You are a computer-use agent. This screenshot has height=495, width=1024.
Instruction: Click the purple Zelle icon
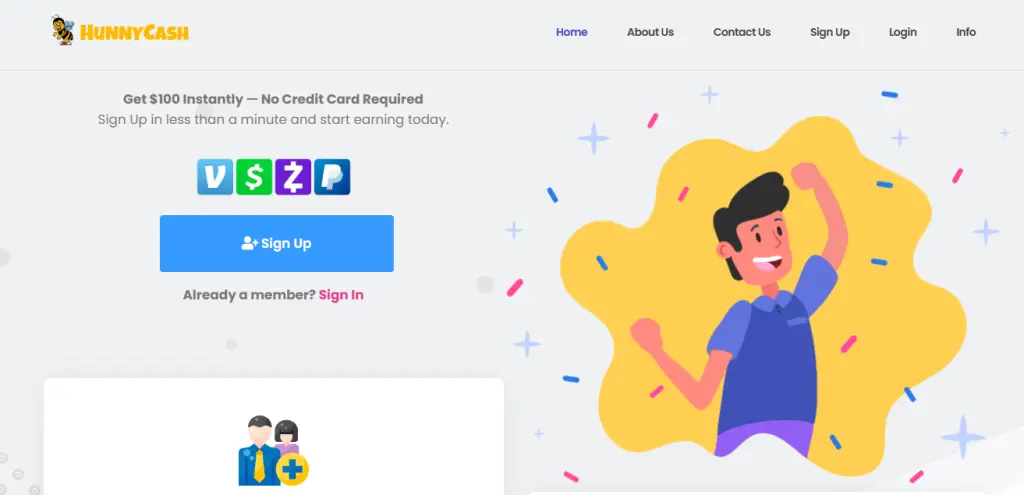pyautogui.click(x=293, y=177)
